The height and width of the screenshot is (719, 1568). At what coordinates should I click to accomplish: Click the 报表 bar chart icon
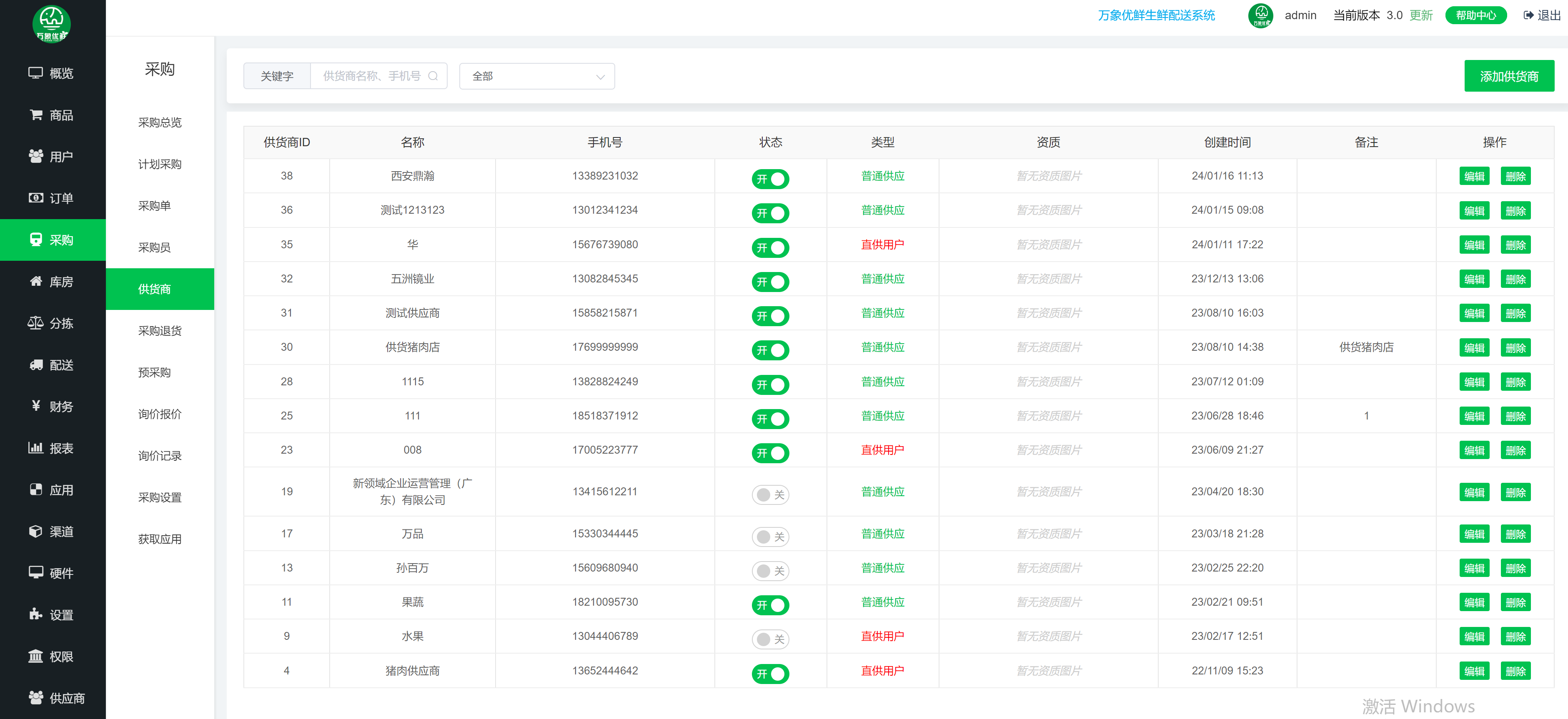point(35,448)
